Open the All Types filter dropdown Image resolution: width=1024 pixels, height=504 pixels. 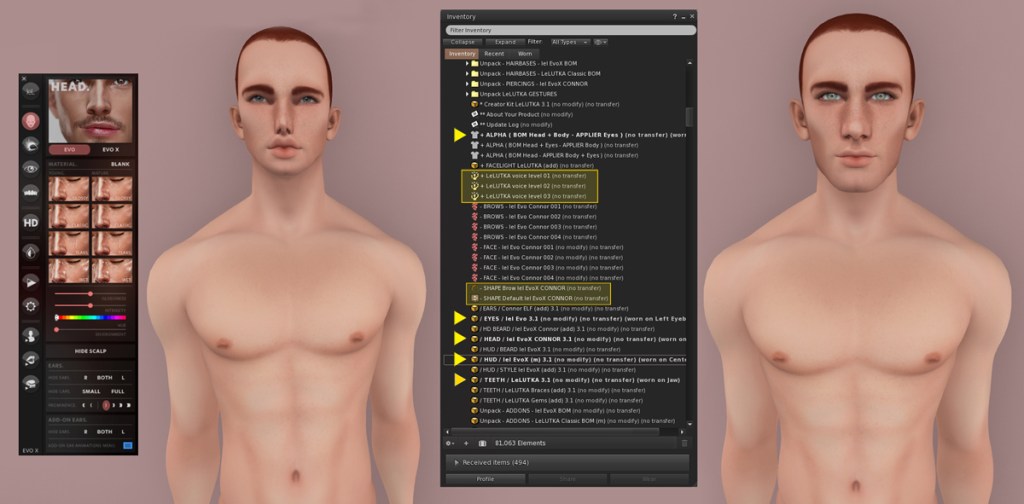(569, 42)
